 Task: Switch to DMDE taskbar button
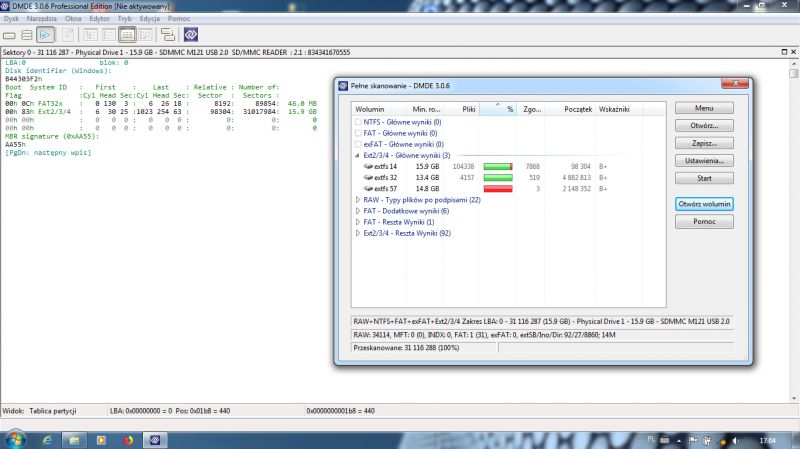[x=155, y=440]
